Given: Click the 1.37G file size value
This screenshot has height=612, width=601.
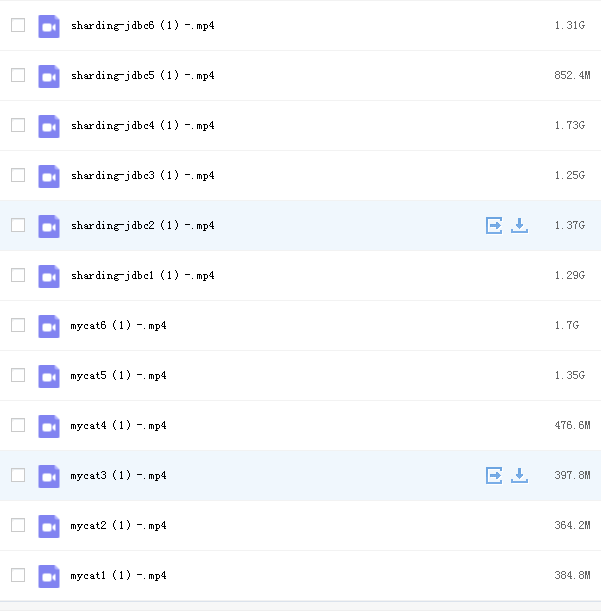Looking at the screenshot, I should 570,225.
